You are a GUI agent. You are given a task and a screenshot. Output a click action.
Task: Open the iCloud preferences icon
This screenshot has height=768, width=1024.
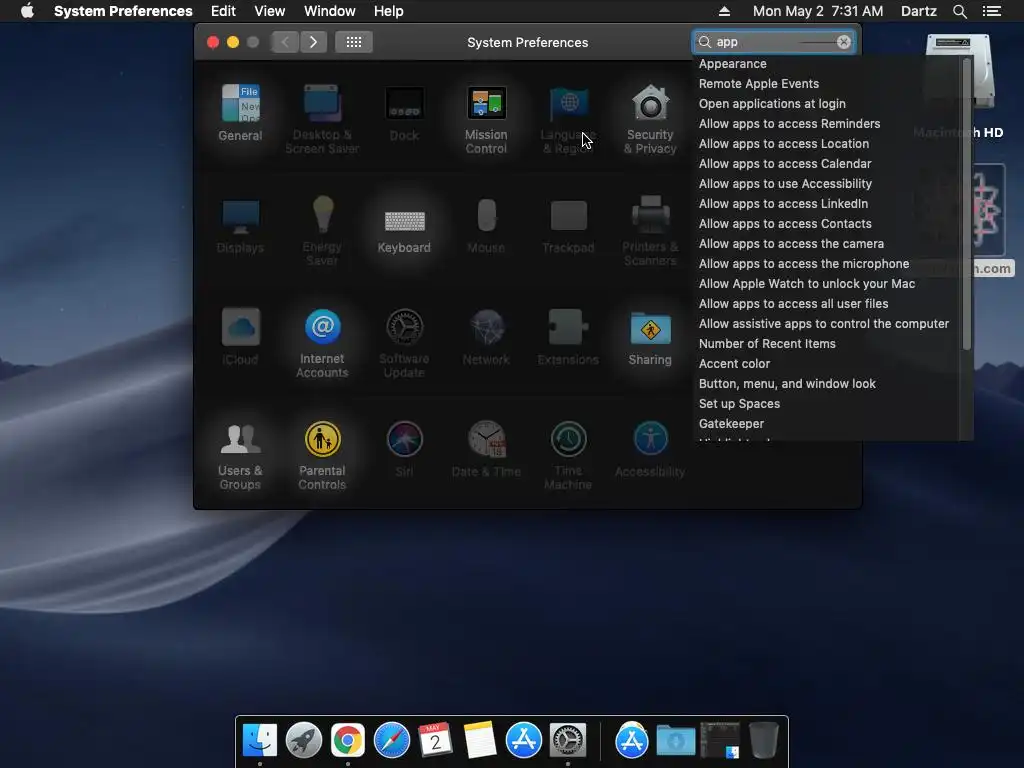click(x=240, y=338)
